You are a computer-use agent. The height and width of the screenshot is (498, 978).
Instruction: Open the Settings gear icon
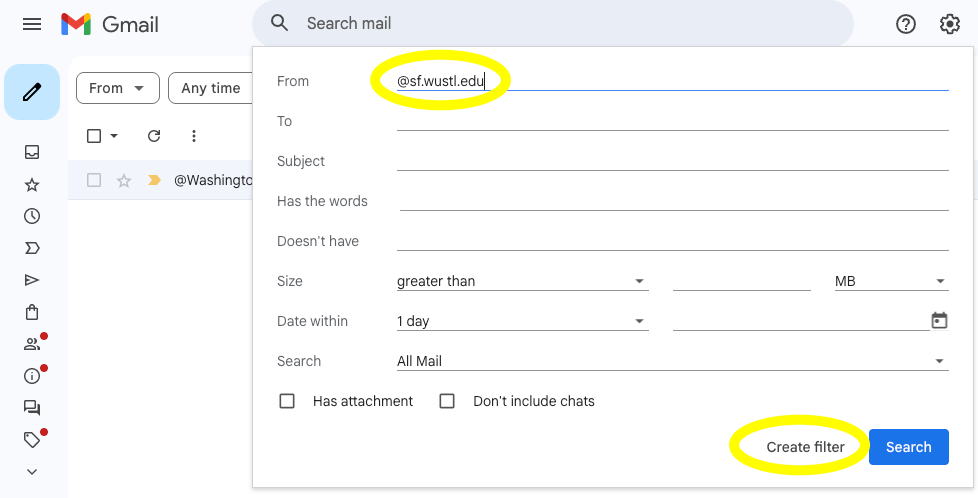[949, 24]
